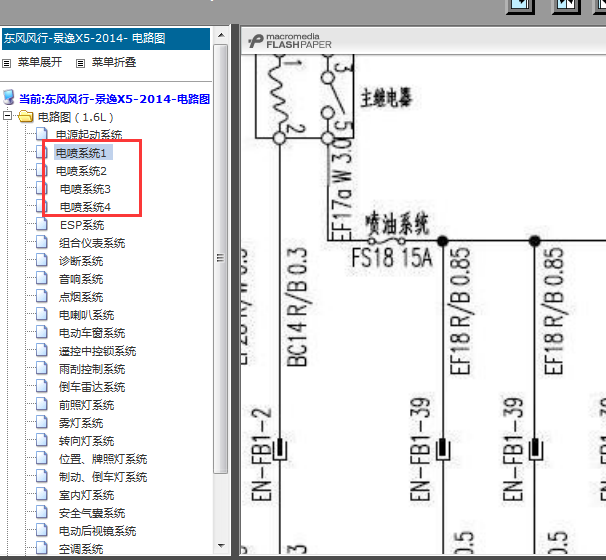Open ESP系统 diagram

(x=82, y=225)
